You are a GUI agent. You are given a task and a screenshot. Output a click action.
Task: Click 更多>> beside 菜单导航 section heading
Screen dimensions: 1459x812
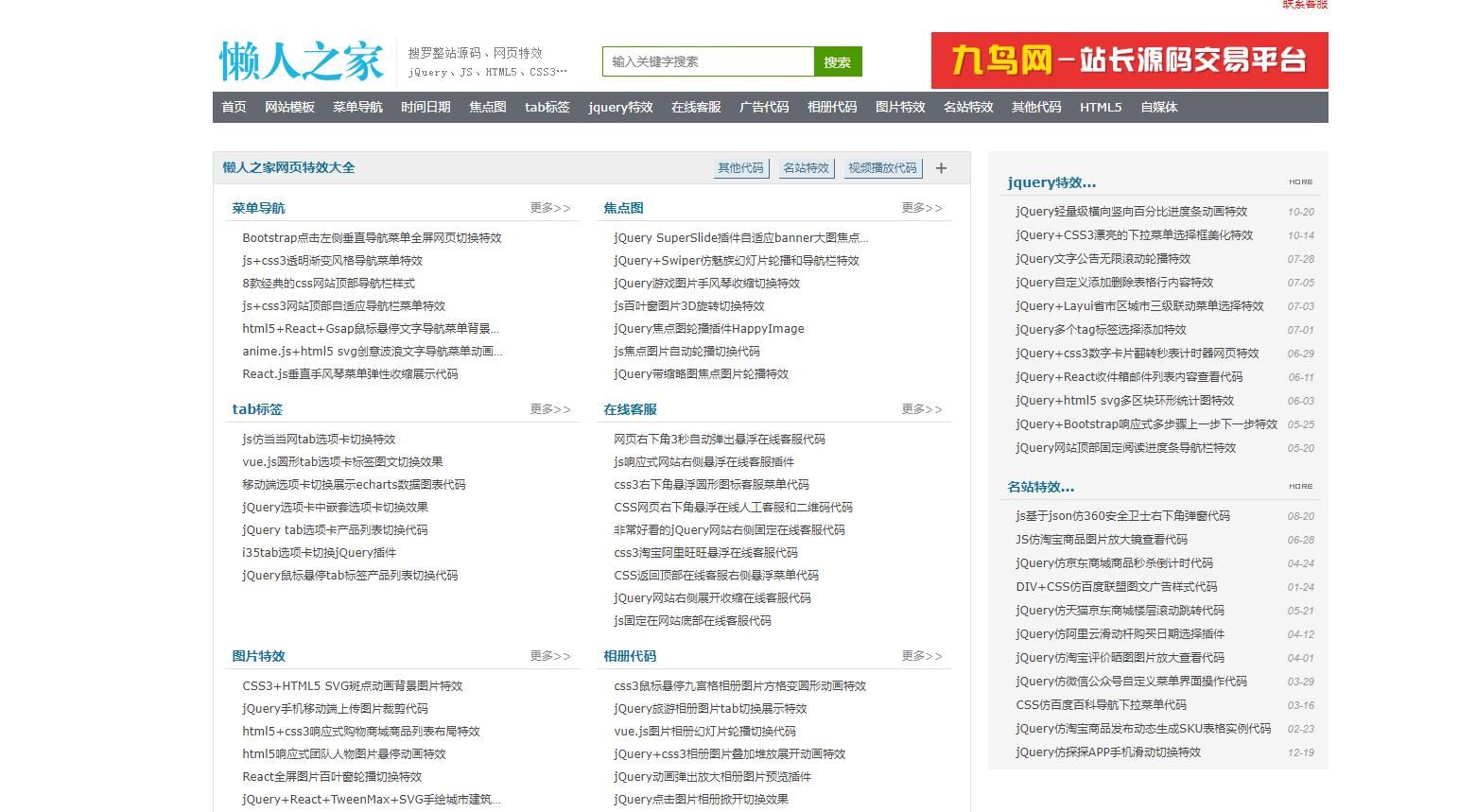pos(550,208)
